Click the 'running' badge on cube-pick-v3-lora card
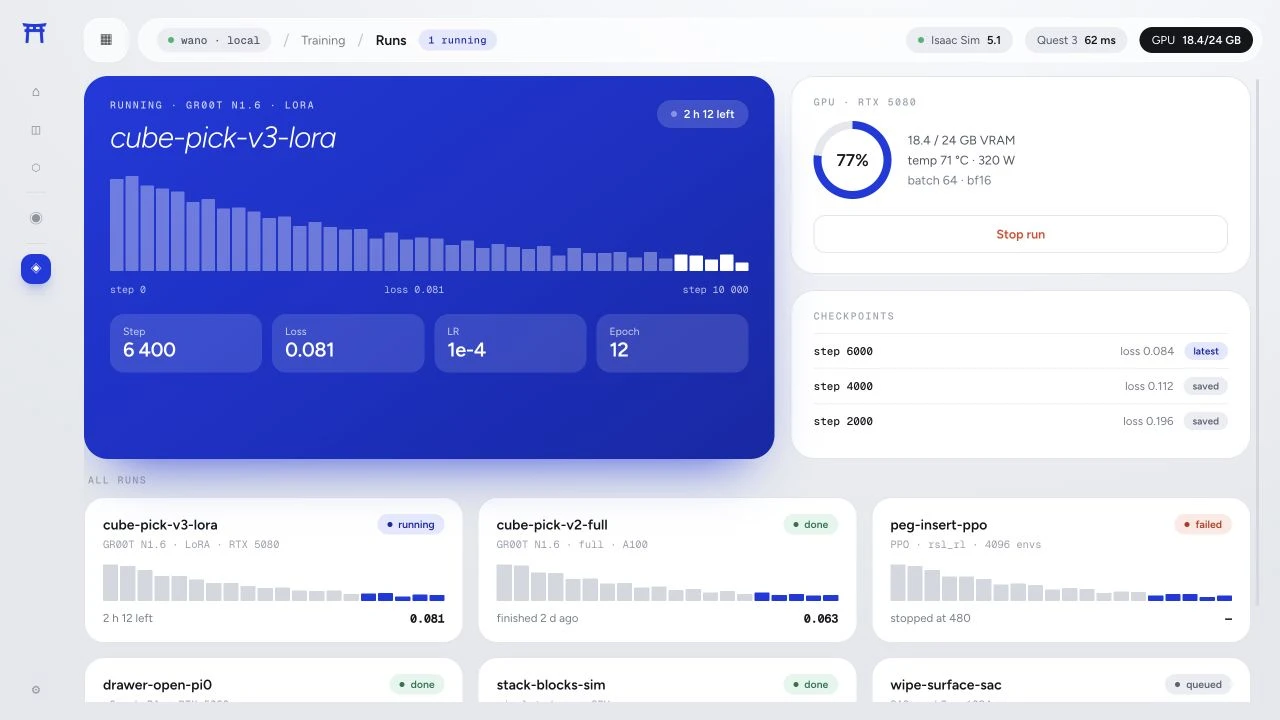The height and width of the screenshot is (720, 1280). click(411, 524)
